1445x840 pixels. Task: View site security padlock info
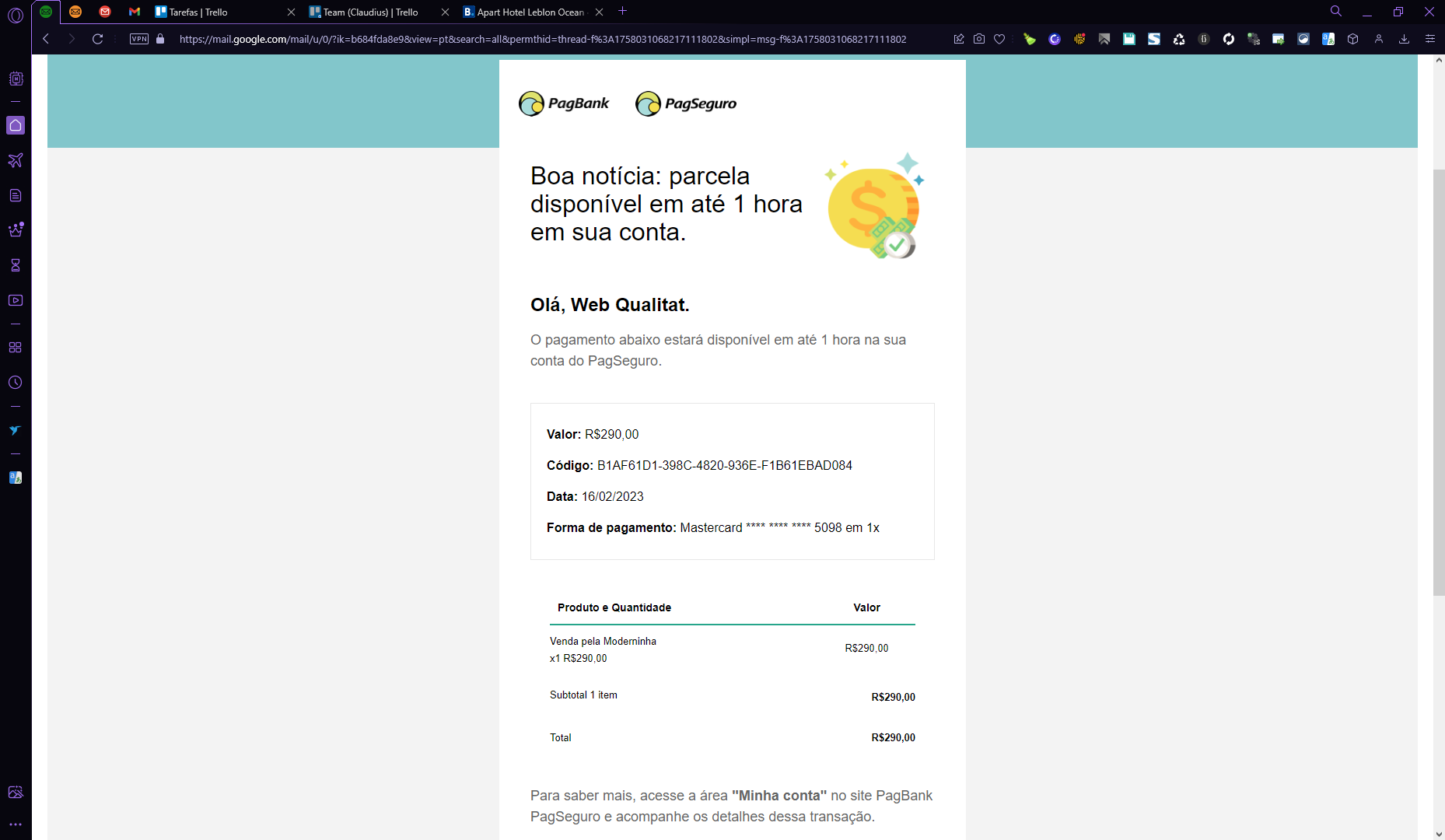(160, 39)
